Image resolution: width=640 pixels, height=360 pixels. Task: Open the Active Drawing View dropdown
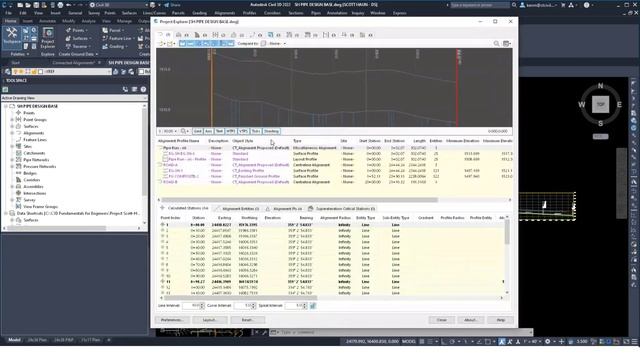click(x=74, y=98)
